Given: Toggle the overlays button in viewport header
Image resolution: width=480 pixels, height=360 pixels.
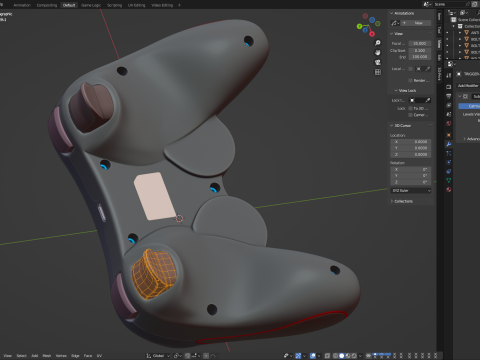Looking at the screenshot, I should [313, 356].
